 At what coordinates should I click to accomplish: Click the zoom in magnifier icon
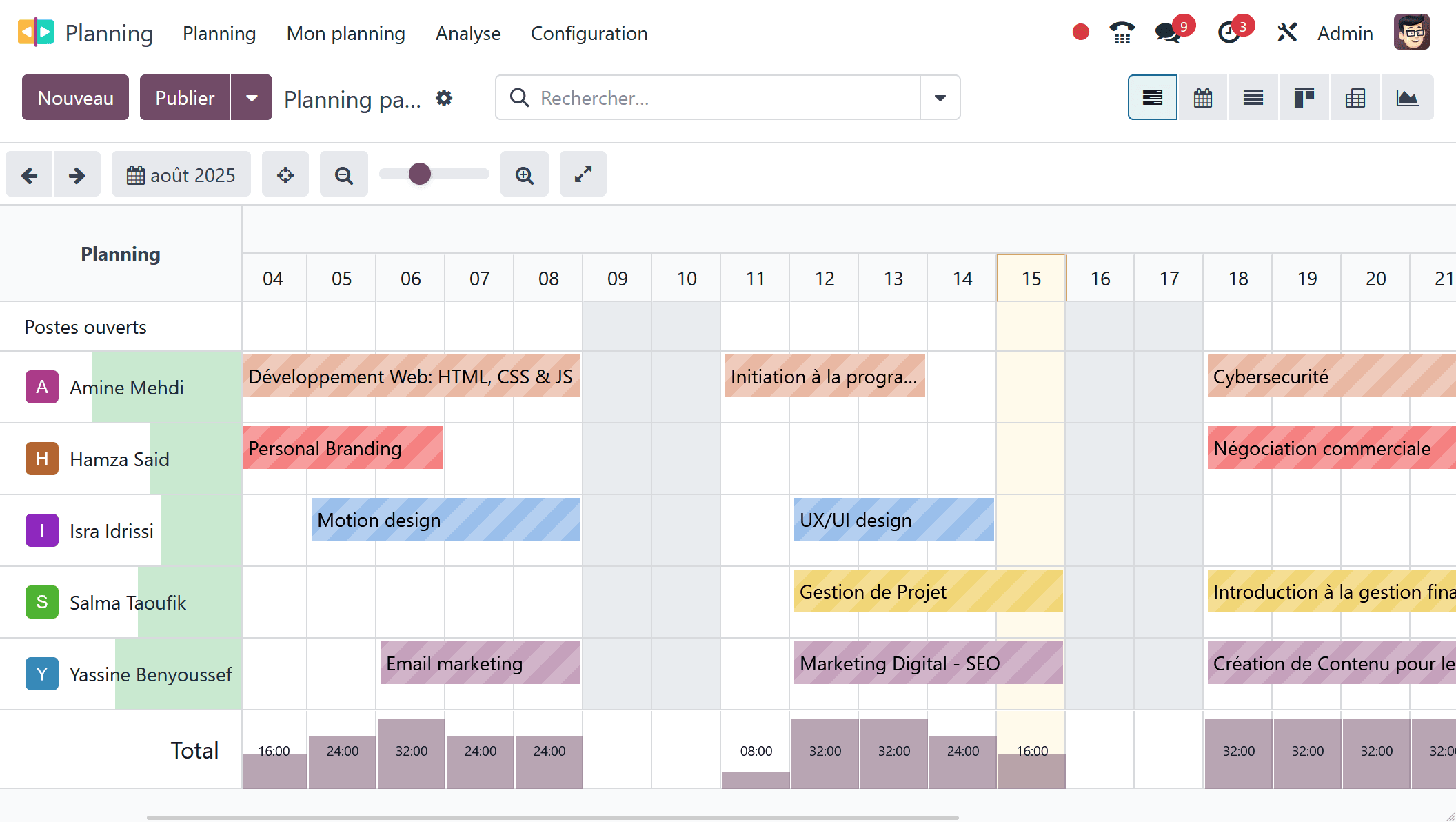coord(525,175)
